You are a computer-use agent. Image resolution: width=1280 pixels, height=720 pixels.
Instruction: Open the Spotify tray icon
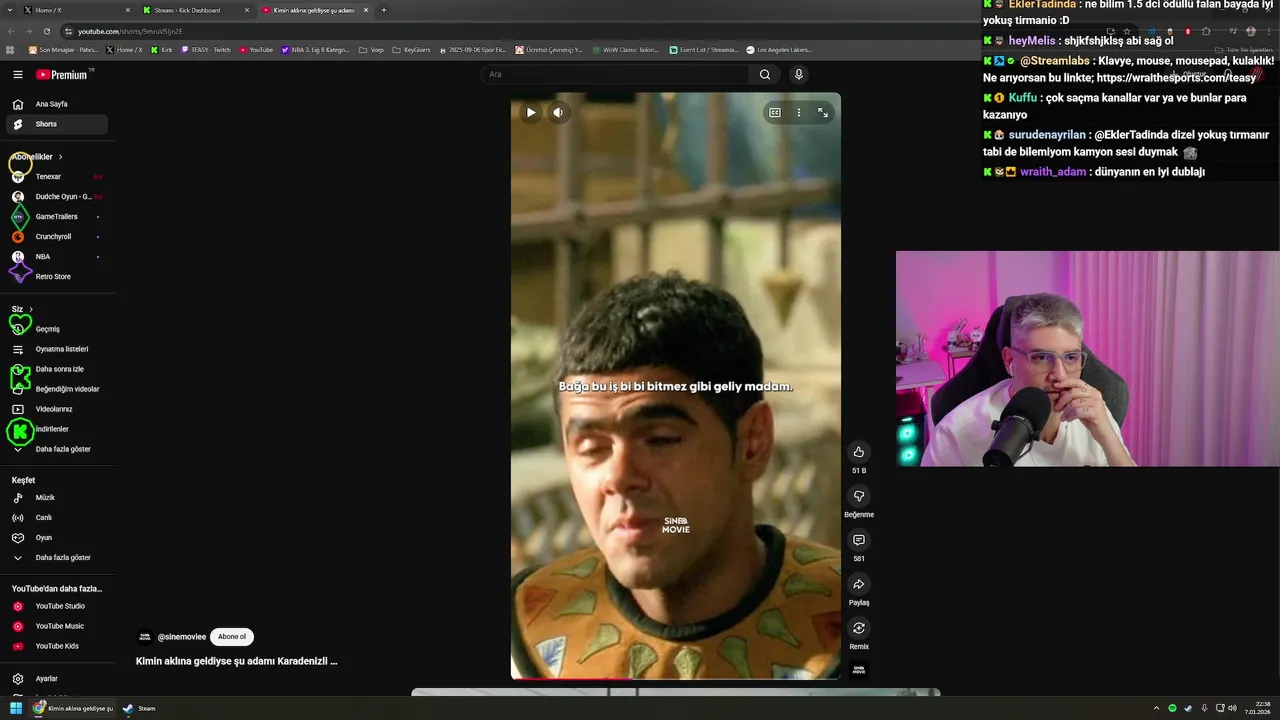[x=1173, y=708]
